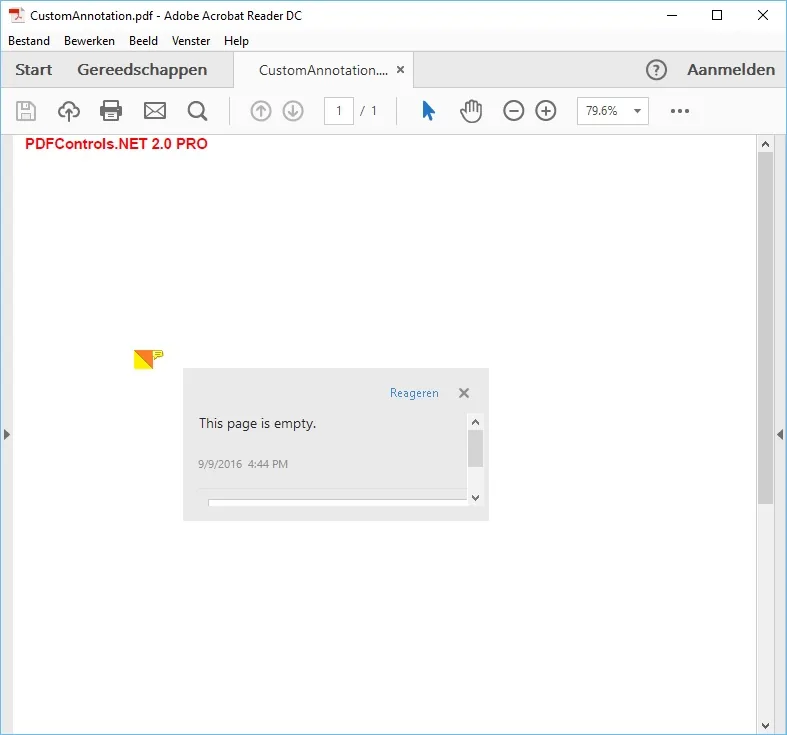The image size is (787, 735).
Task: Close the comment popup note
Action: click(x=464, y=393)
